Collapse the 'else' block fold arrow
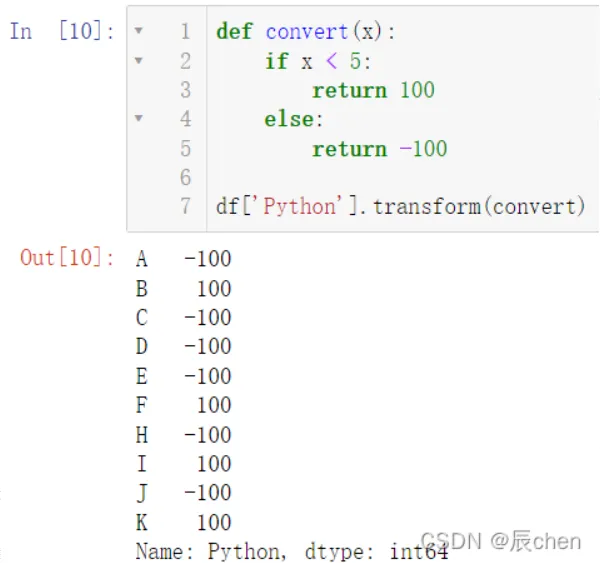This screenshot has height=563, width=600. coord(139,118)
